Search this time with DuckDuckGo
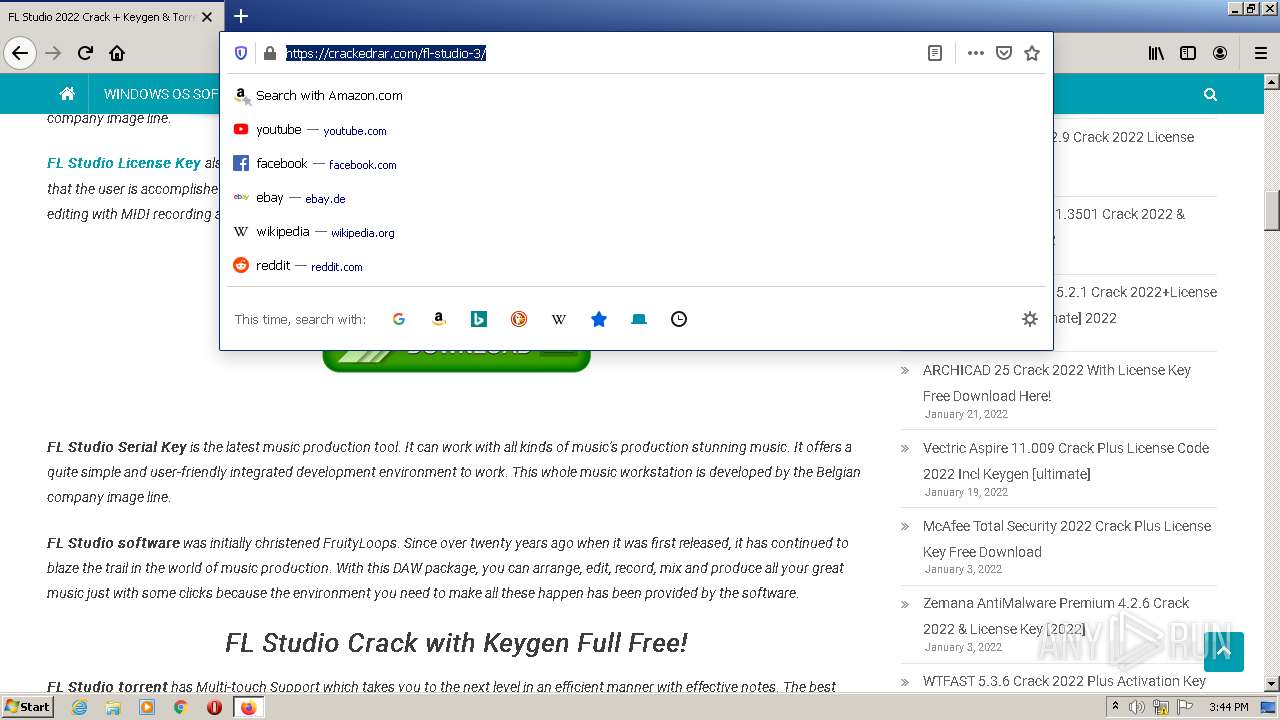The height and width of the screenshot is (720, 1280). 519,319
